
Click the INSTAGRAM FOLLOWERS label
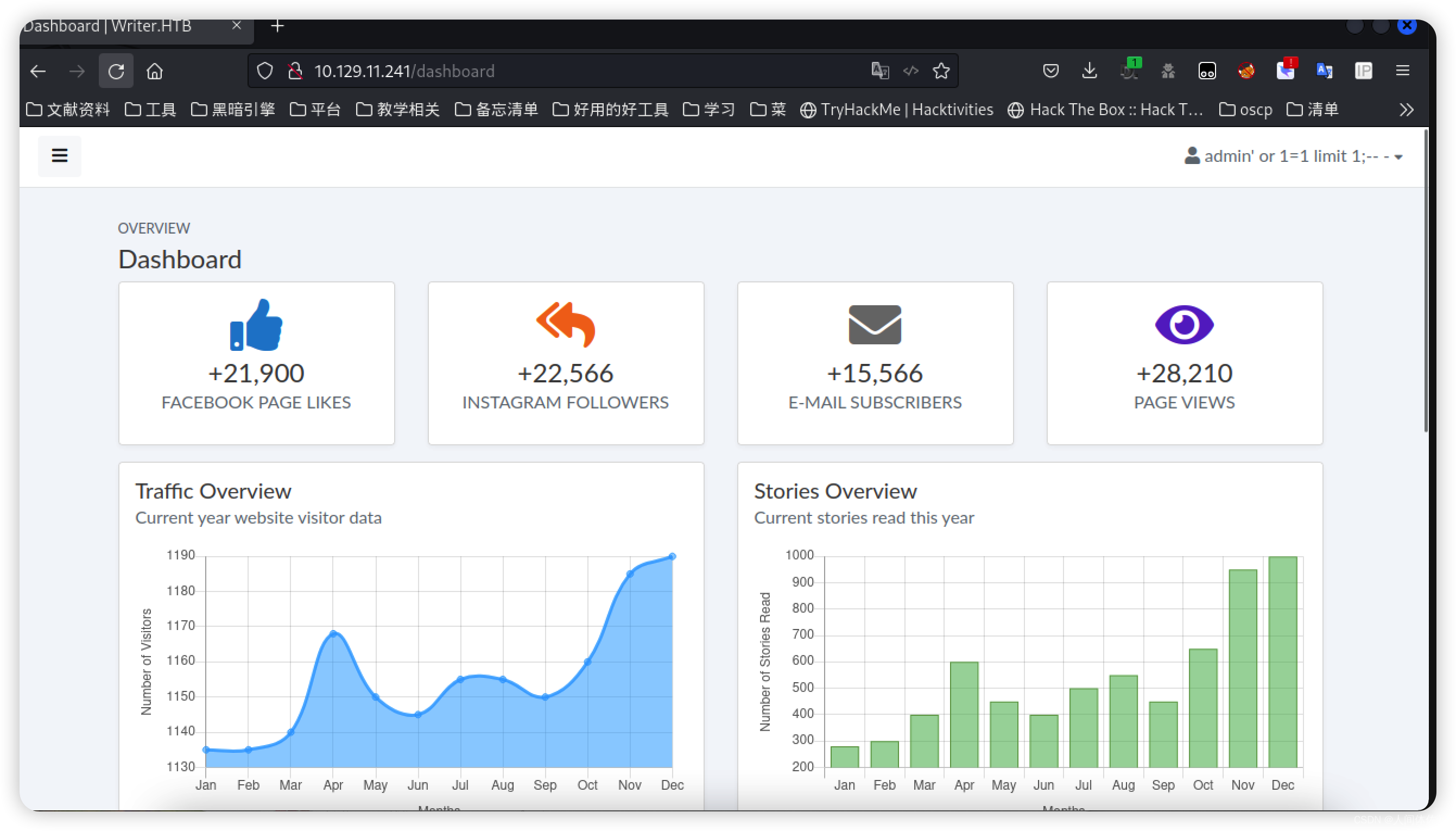click(x=565, y=403)
